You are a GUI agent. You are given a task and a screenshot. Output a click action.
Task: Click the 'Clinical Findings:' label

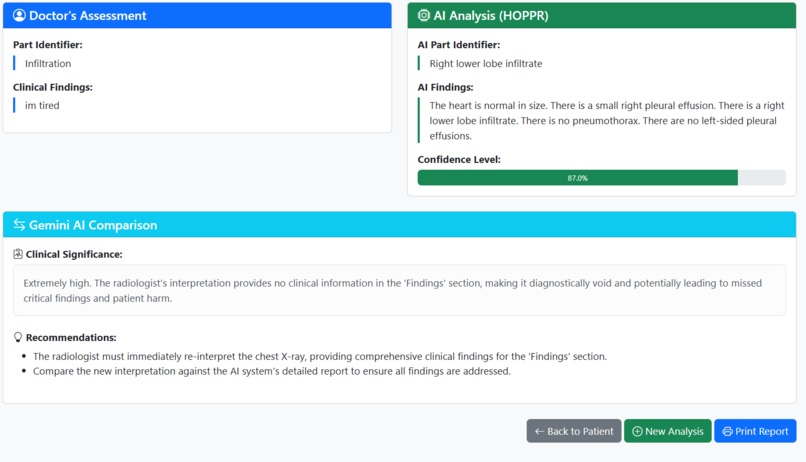pyautogui.click(x=53, y=87)
